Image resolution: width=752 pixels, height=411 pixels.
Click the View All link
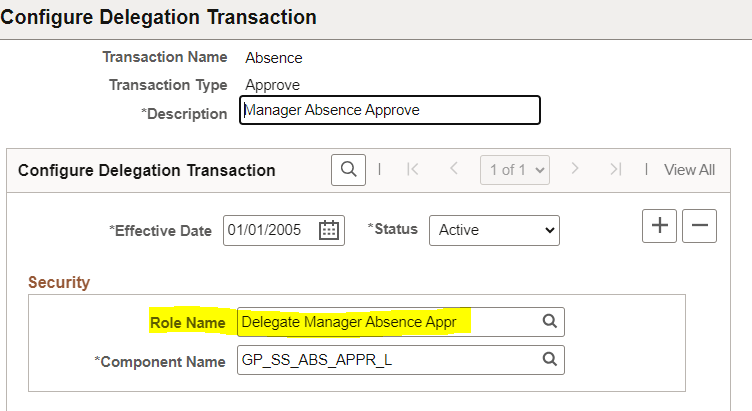point(689,170)
